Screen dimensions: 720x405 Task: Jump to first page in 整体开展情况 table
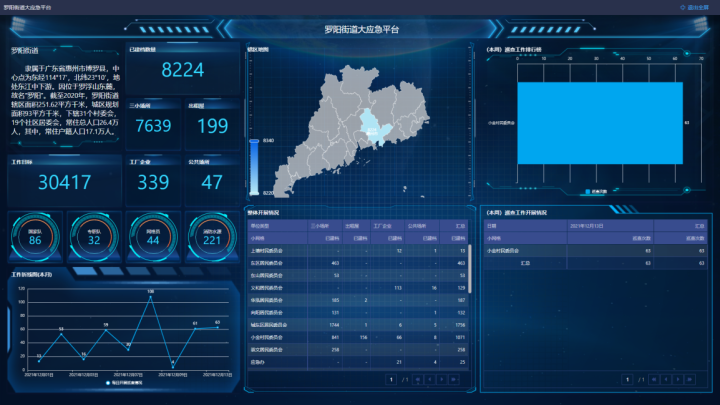coord(417,380)
